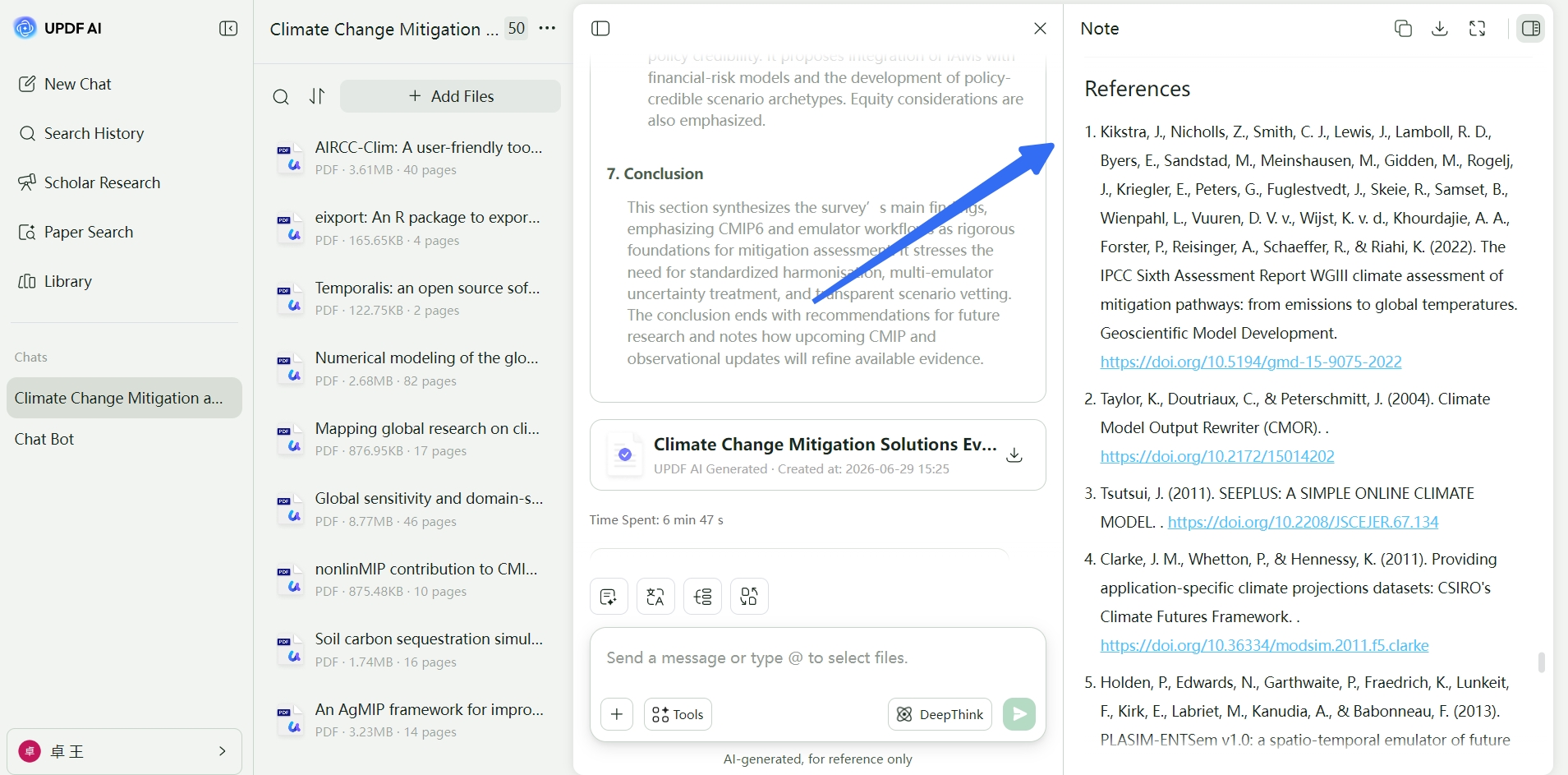1568x775 pixels.
Task: Open nonlinMIP contribution PDF file
Action: (413, 579)
